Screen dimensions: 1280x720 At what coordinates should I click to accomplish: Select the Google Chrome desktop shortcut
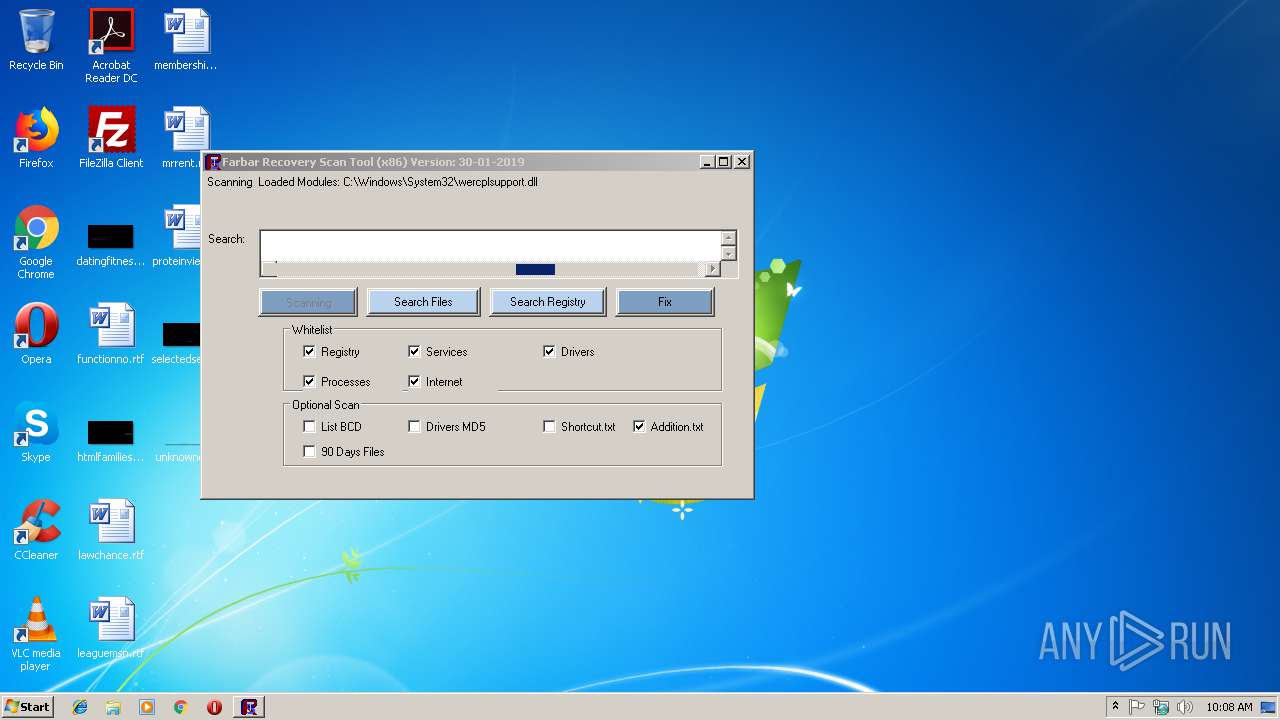click(x=36, y=242)
